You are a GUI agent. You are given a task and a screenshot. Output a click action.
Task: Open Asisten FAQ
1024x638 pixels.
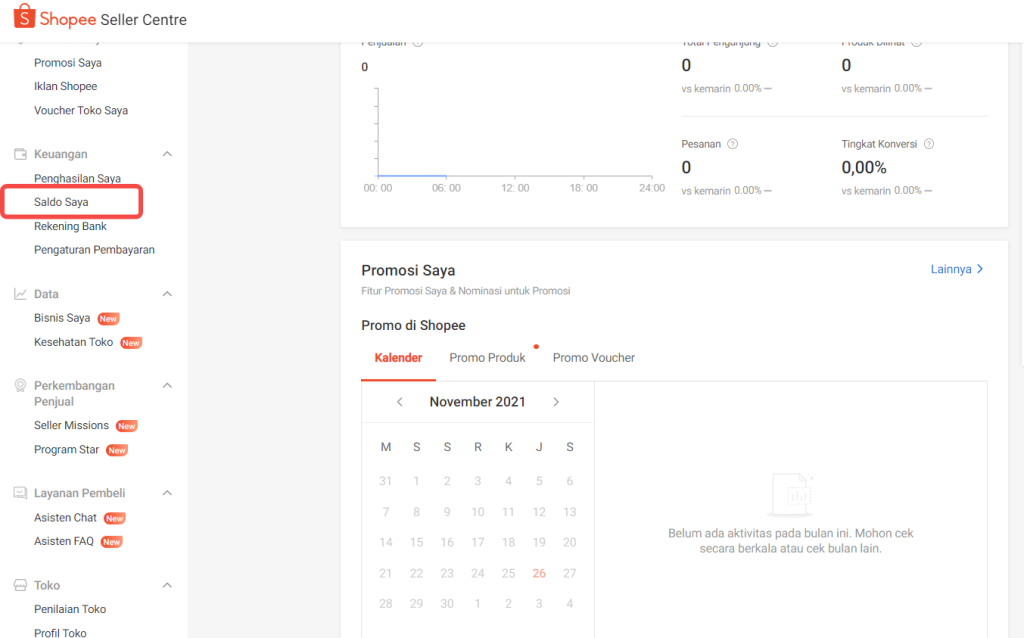click(64, 541)
